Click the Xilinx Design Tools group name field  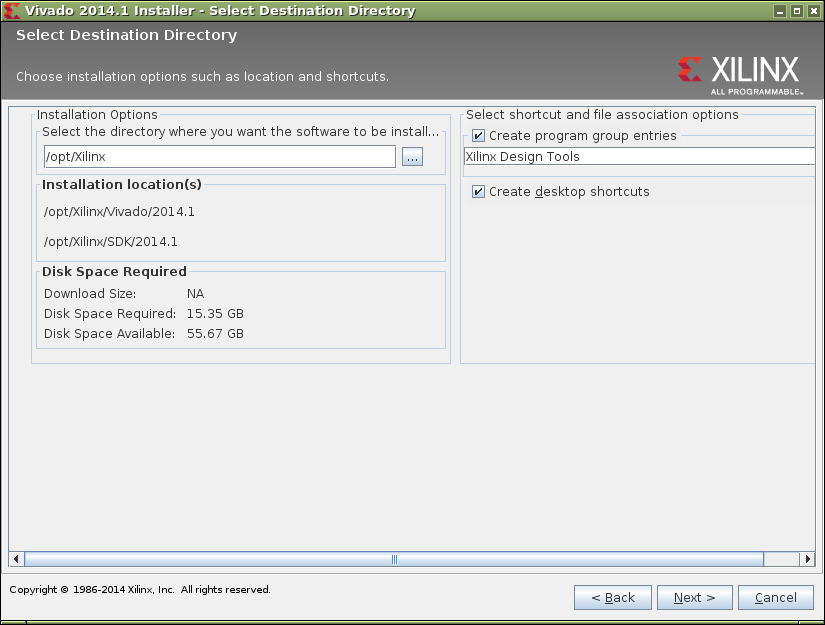click(x=639, y=157)
